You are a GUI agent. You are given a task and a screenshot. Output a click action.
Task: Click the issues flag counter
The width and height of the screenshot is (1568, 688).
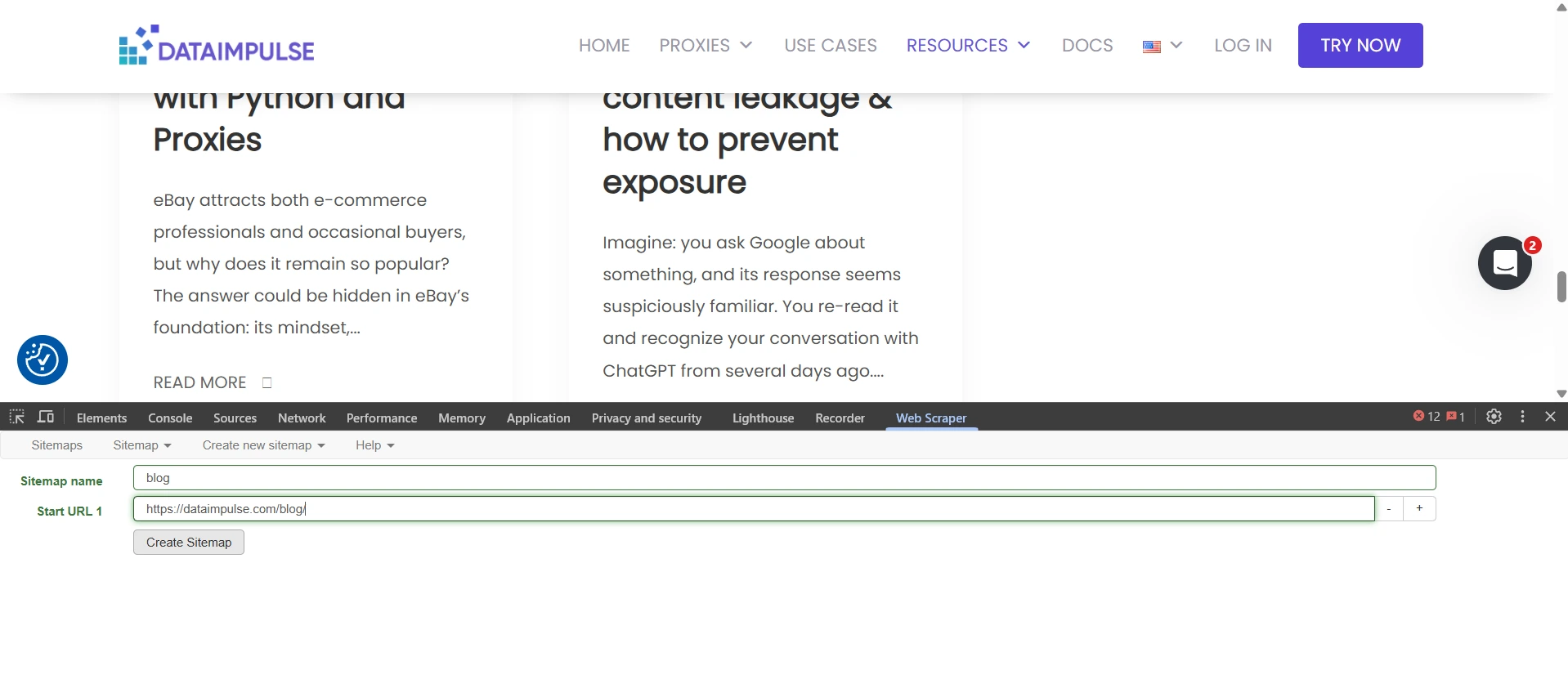click(1455, 417)
